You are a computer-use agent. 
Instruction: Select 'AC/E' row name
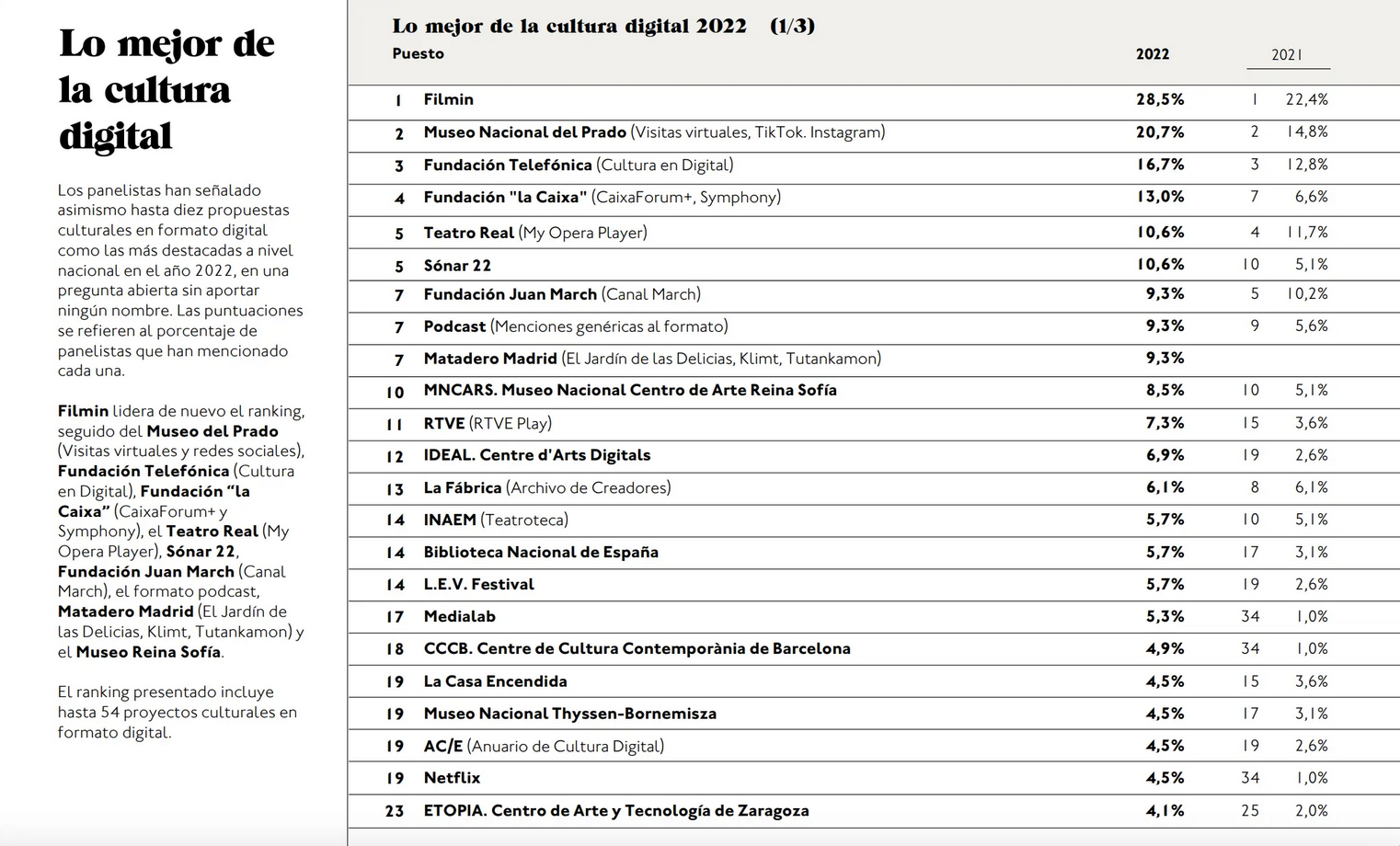442,746
